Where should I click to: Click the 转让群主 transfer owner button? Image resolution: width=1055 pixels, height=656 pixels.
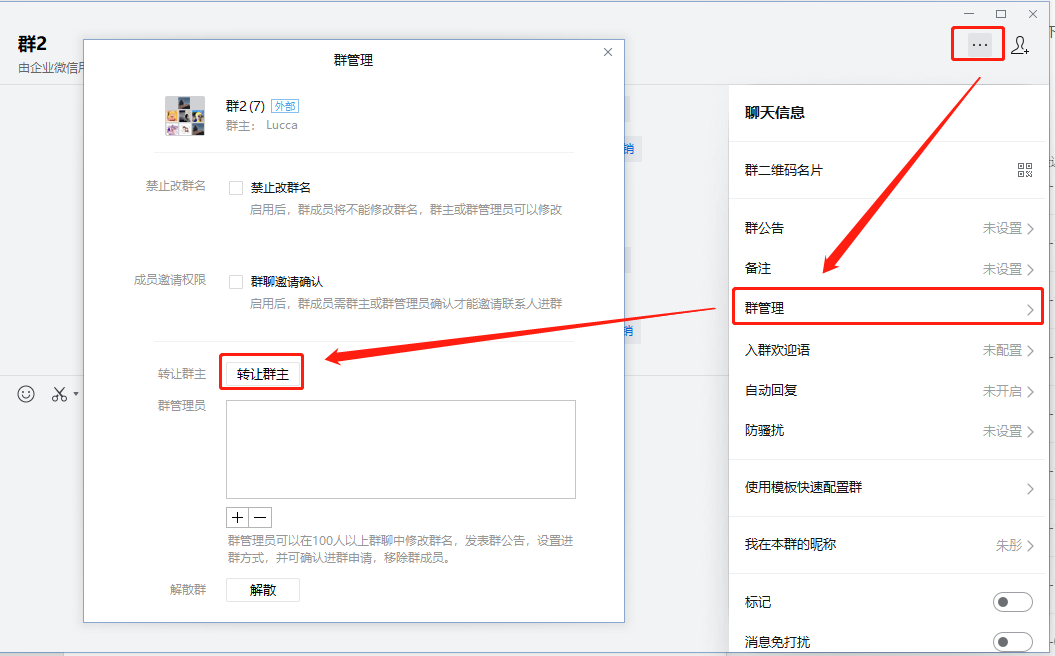(261, 371)
